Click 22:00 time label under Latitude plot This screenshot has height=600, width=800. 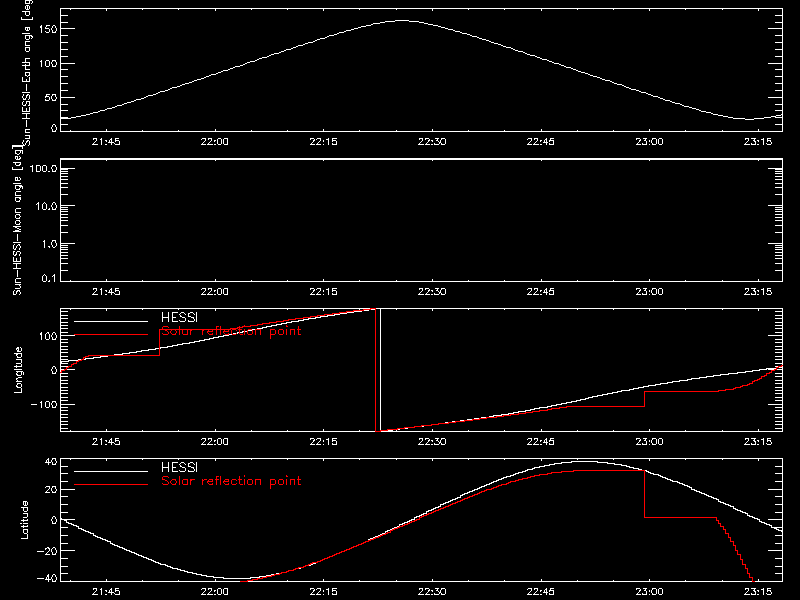click(x=214, y=592)
